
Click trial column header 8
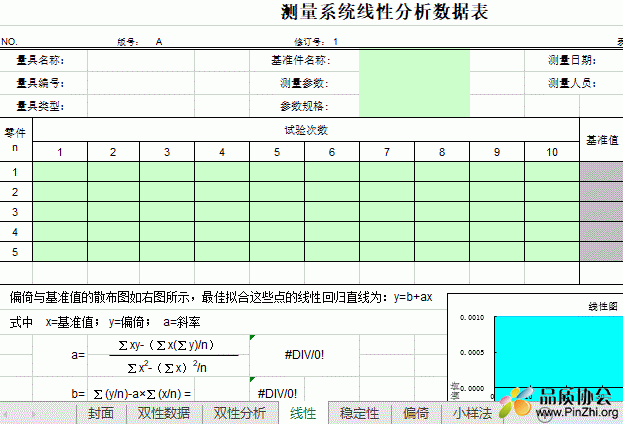[442, 152]
